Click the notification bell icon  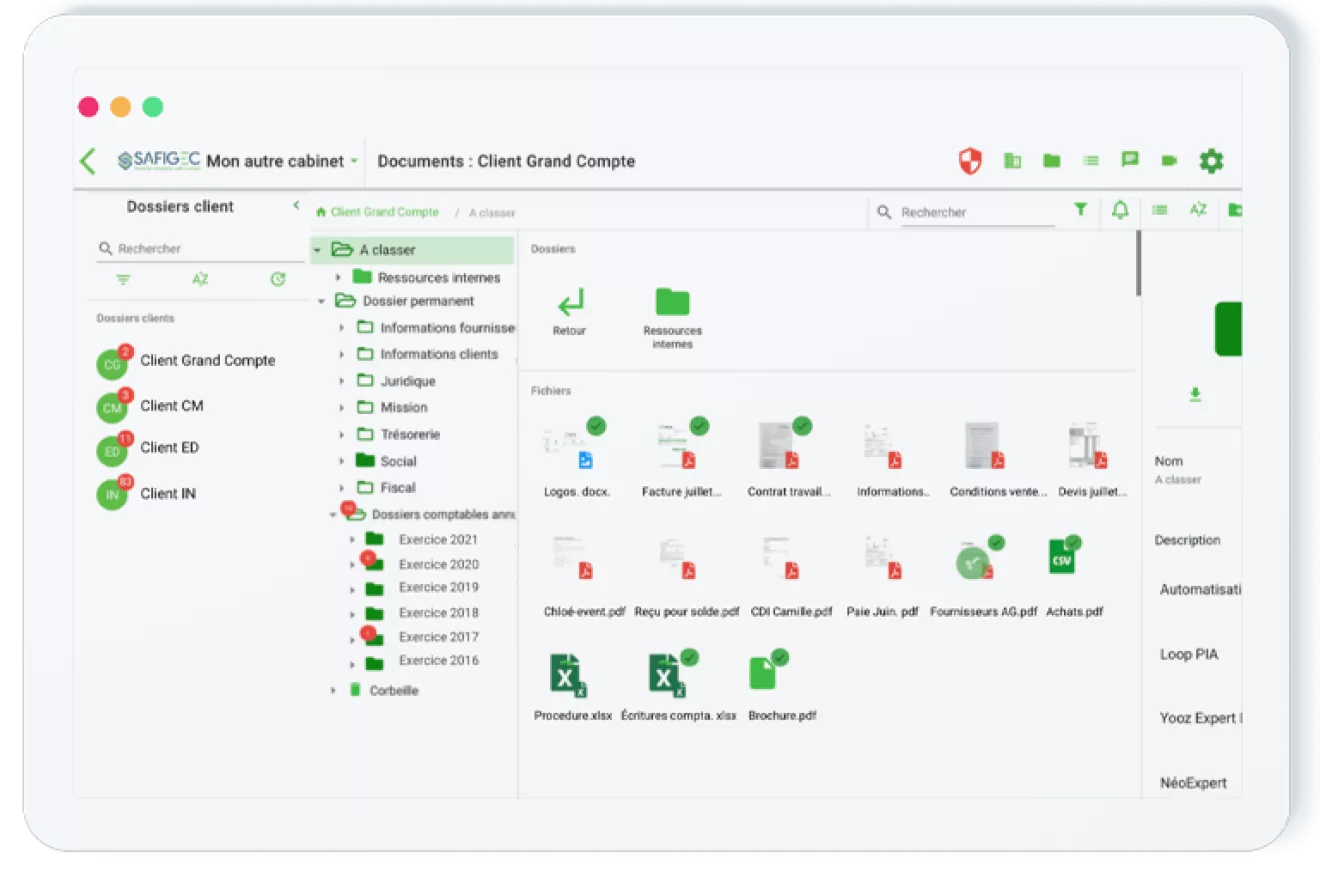[x=1120, y=210]
